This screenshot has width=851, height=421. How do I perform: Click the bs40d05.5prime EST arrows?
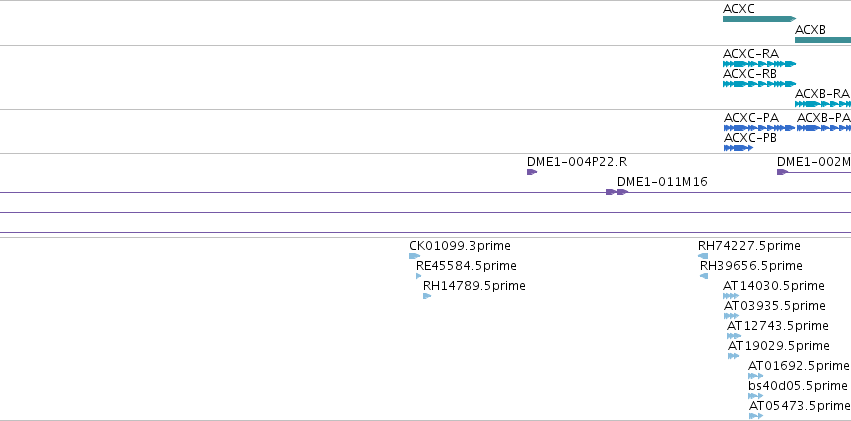click(755, 396)
